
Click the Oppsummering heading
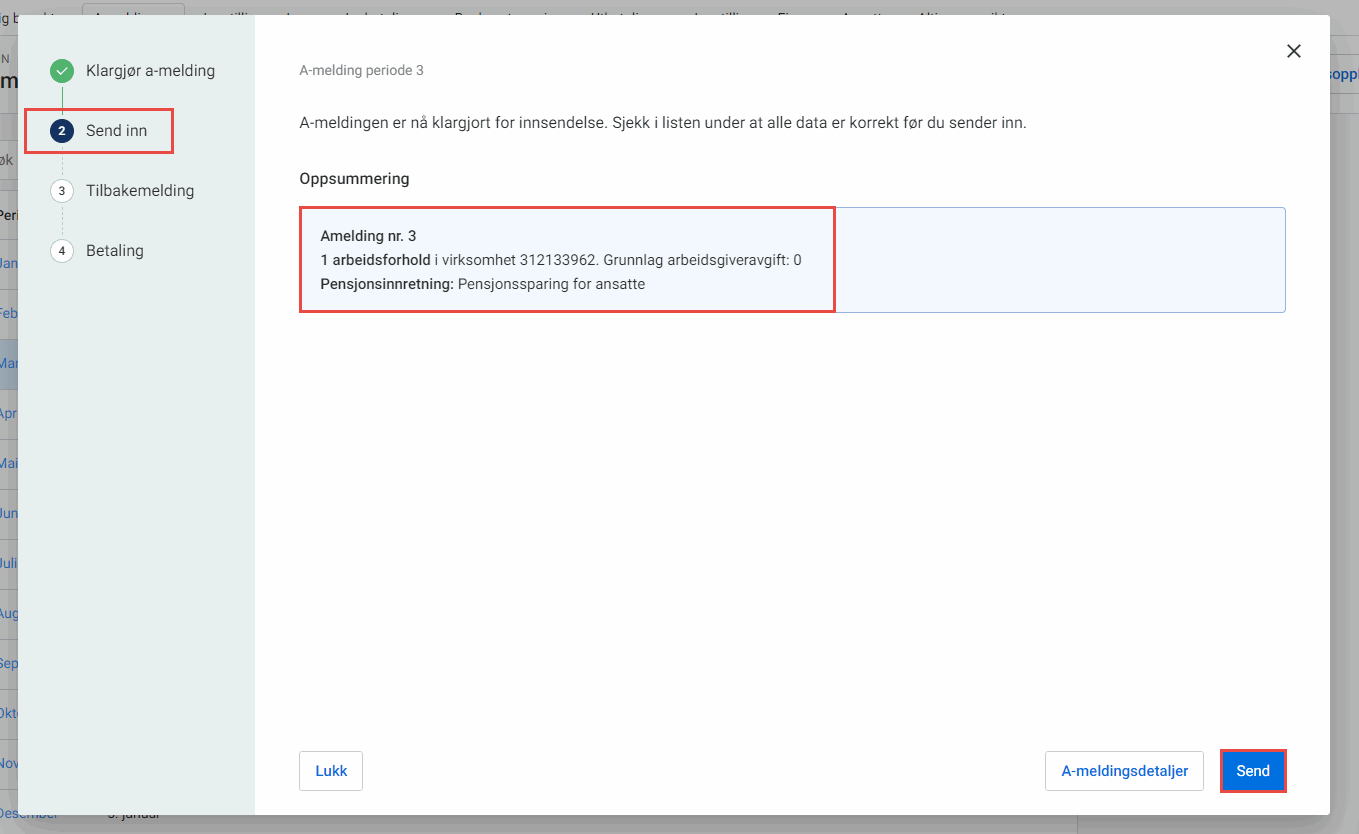coord(354,179)
